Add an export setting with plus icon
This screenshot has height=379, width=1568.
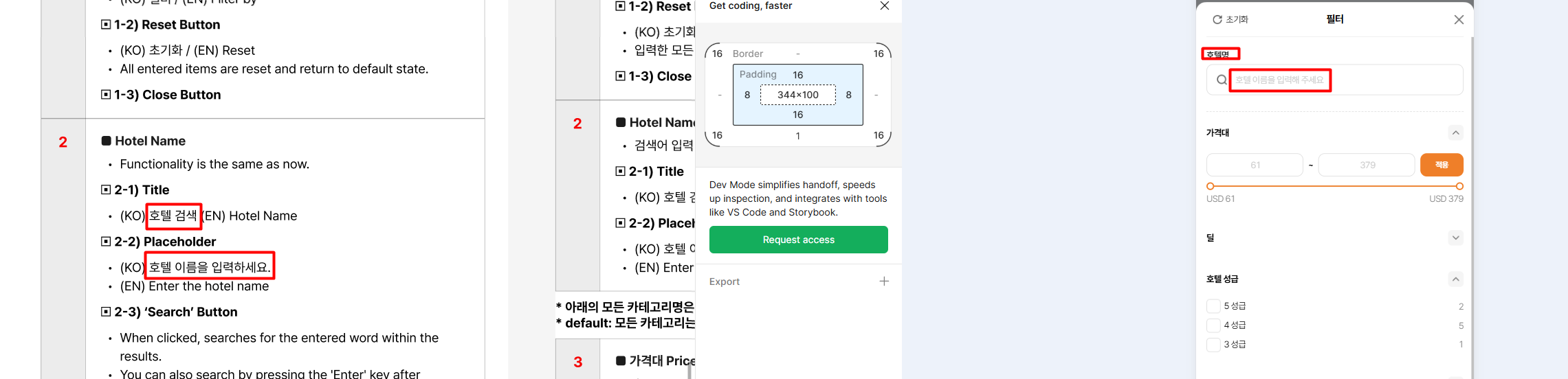pyautogui.click(x=884, y=282)
